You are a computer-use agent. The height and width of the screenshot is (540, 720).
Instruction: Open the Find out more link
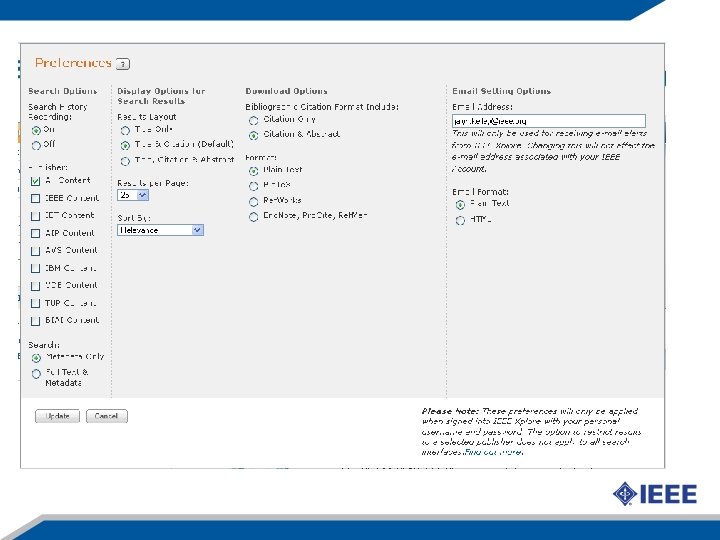(x=493, y=452)
